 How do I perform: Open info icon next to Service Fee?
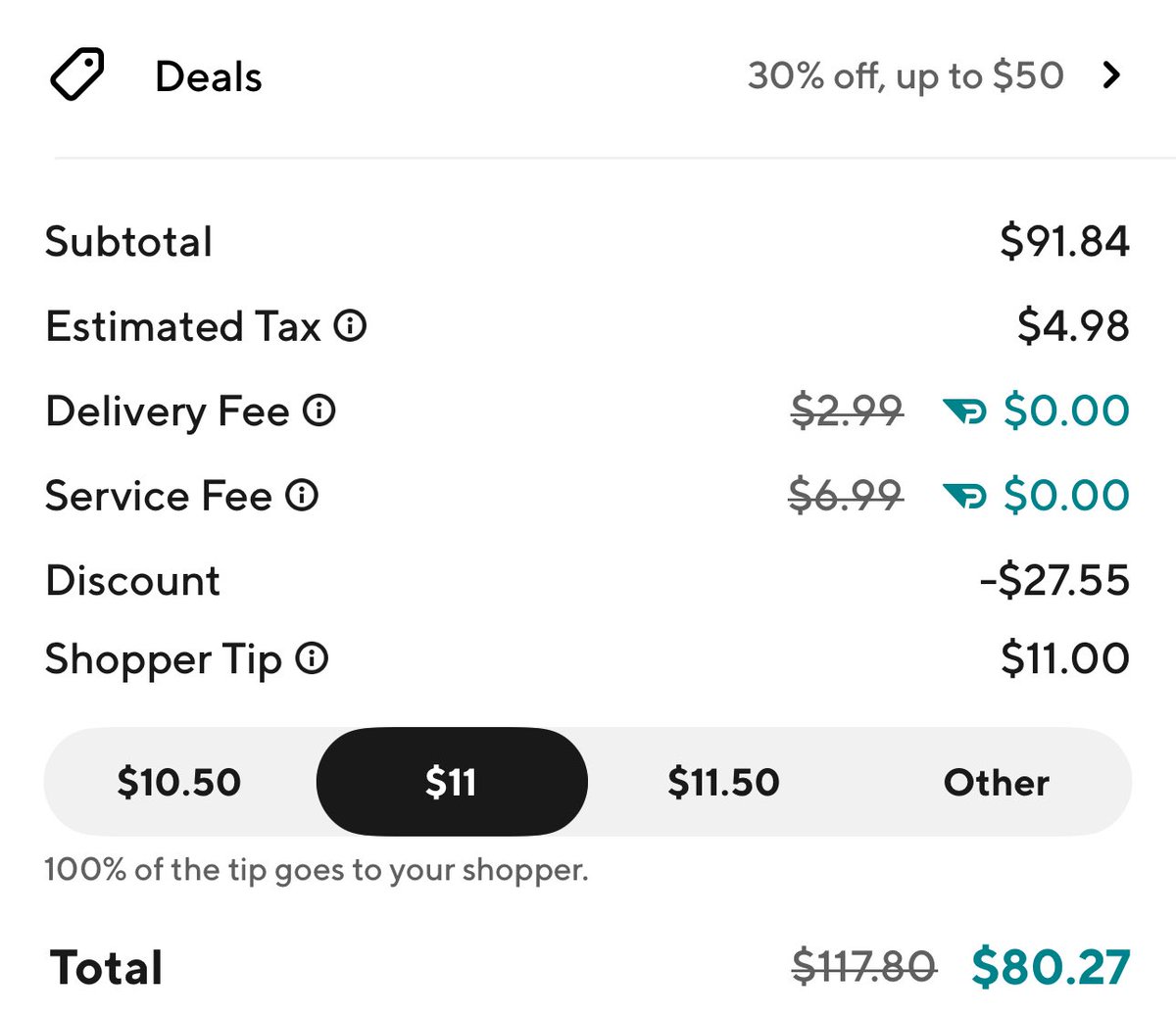coord(302,495)
